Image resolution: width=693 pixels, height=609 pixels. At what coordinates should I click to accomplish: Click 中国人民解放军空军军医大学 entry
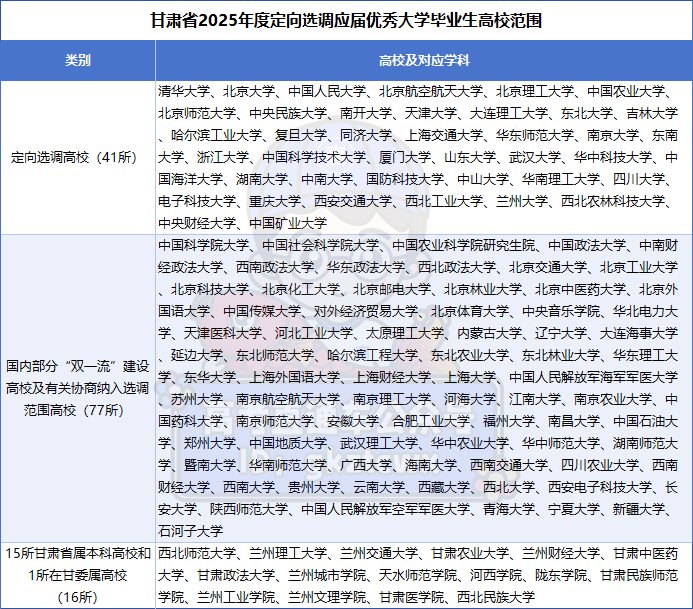click(x=385, y=510)
